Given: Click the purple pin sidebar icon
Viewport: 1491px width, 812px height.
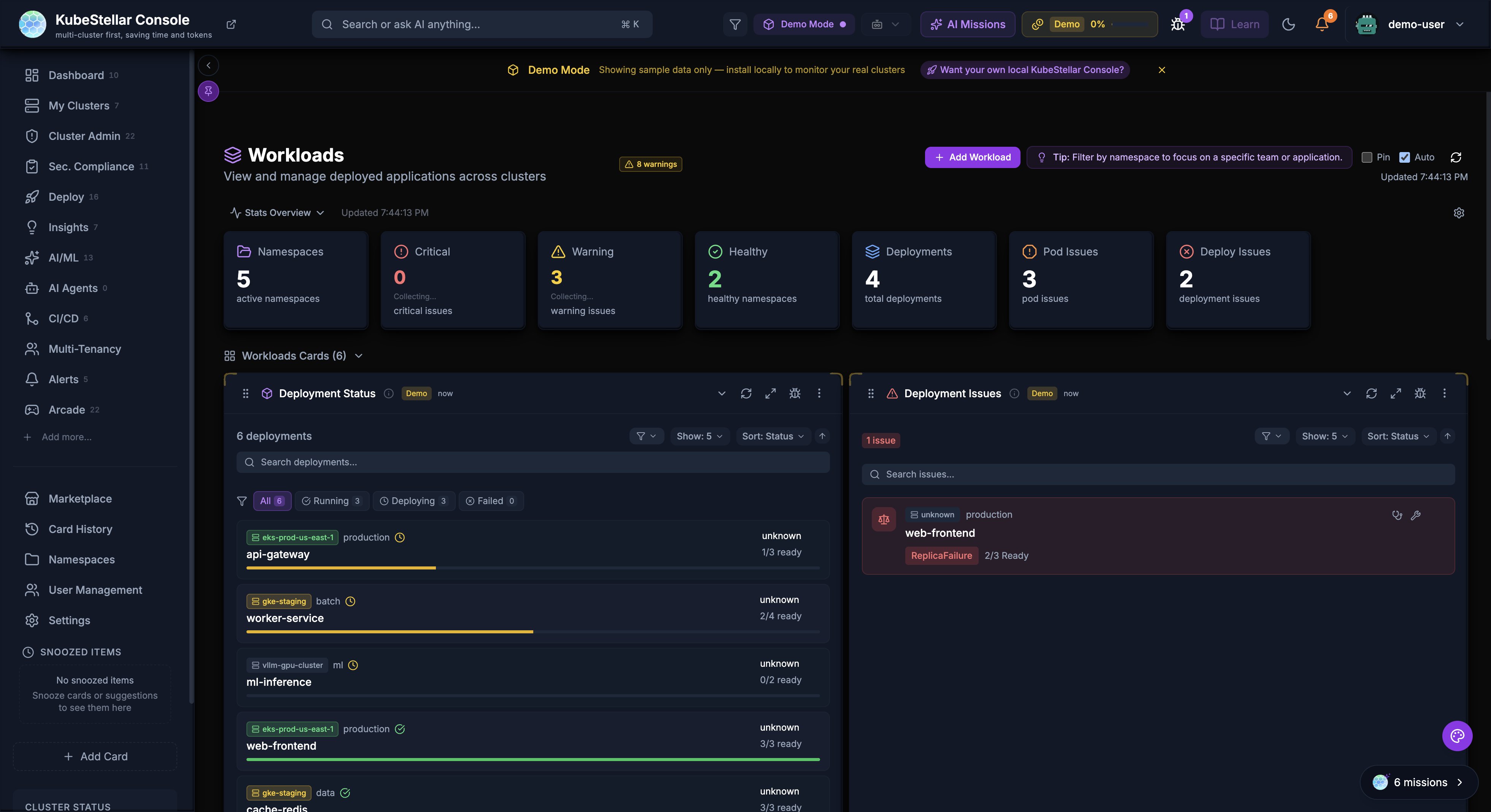Looking at the screenshot, I should click(x=208, y=91).
